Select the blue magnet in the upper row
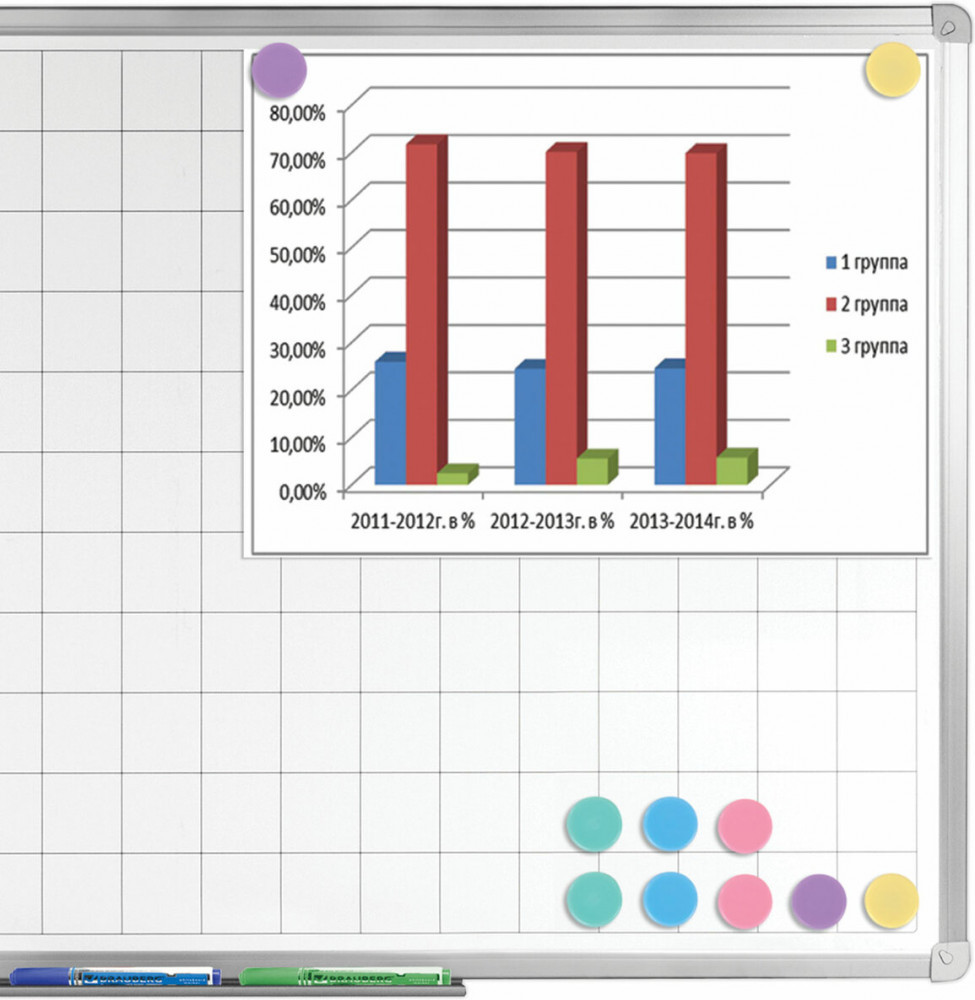 pyautogui.click(x=669, y=825)
